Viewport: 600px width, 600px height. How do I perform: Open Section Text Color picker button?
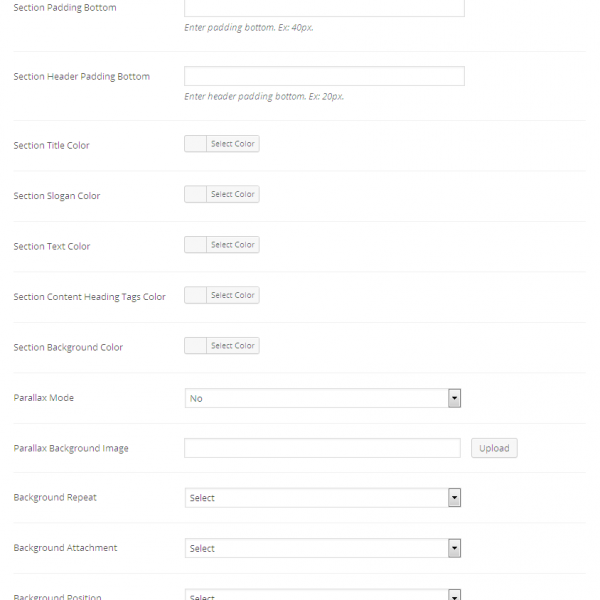click(233, 245)
